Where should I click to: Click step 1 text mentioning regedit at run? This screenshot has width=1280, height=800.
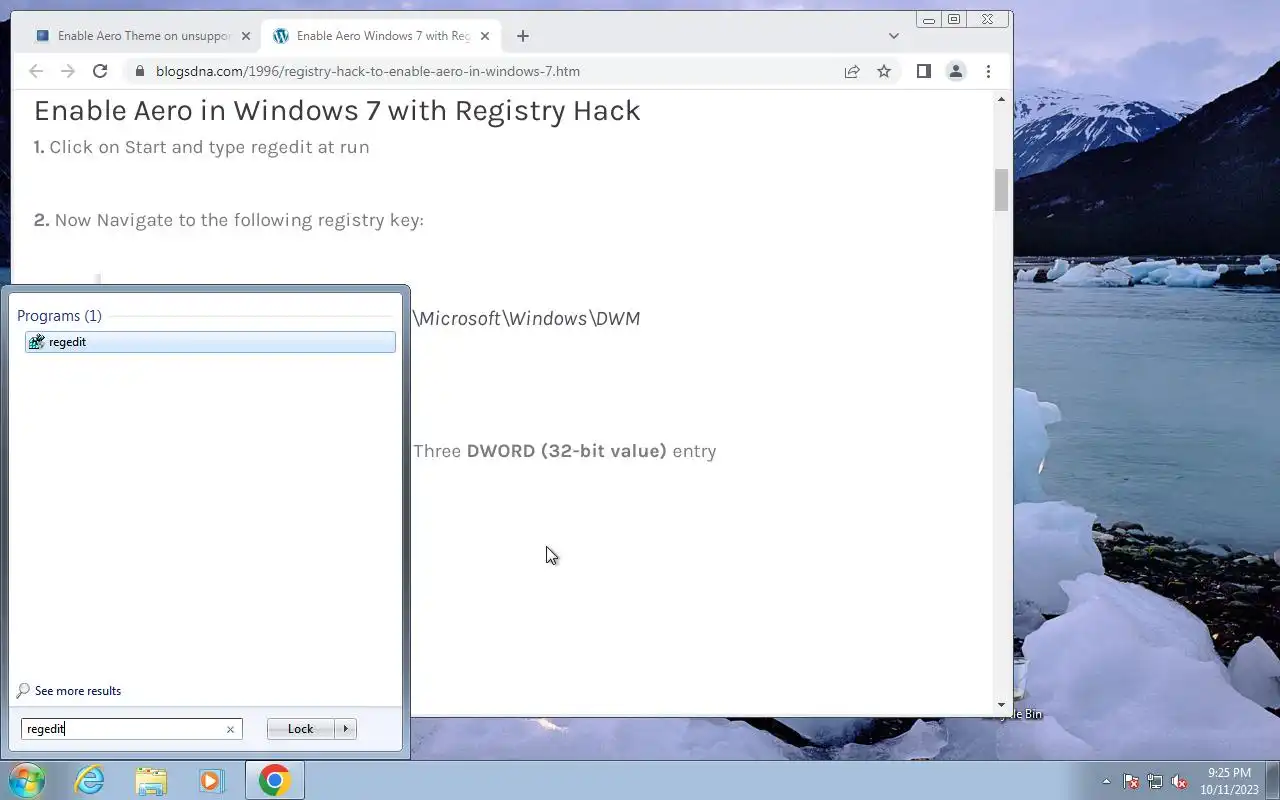202,147
